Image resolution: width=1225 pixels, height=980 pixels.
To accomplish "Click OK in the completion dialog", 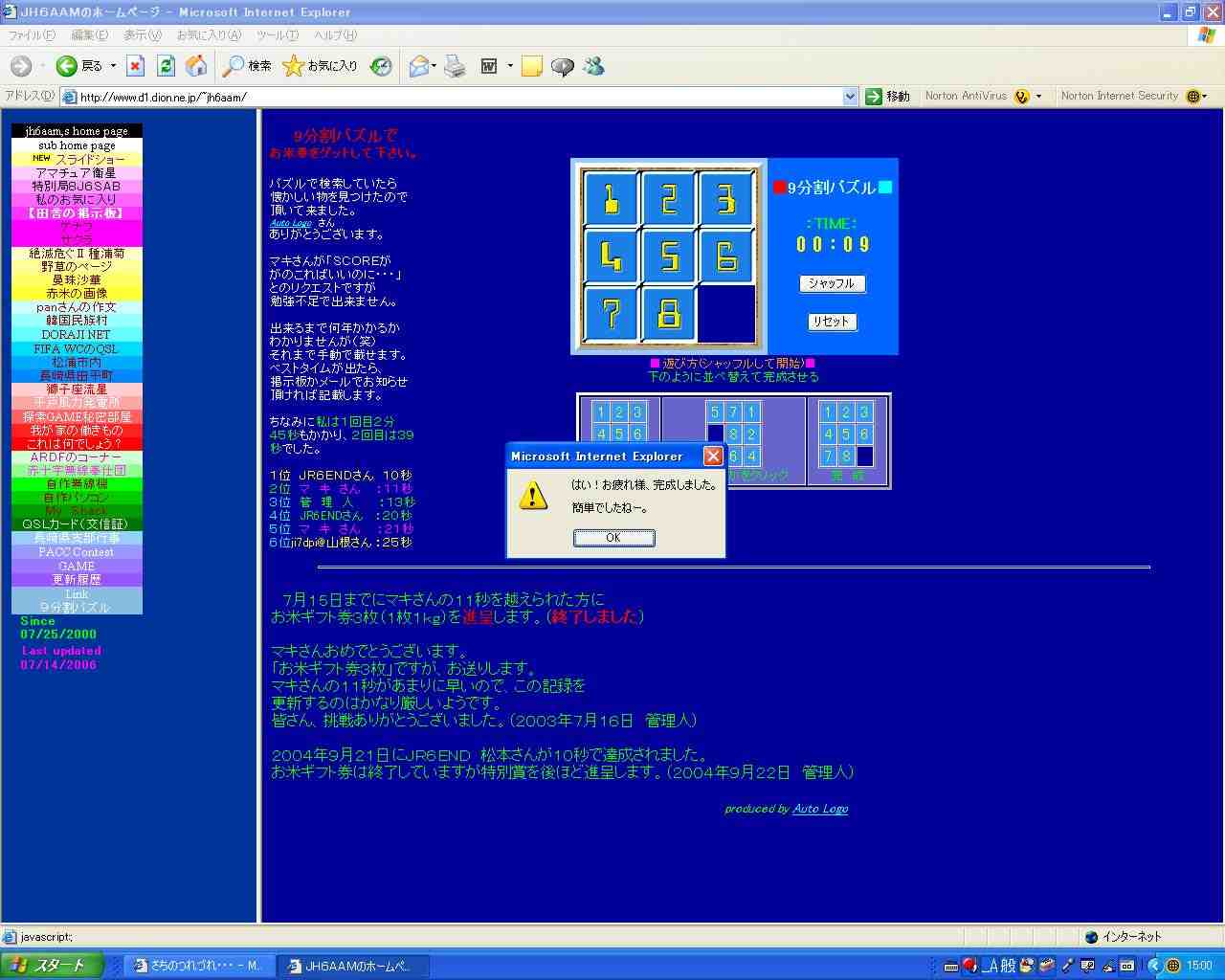I will pos(613,538).
